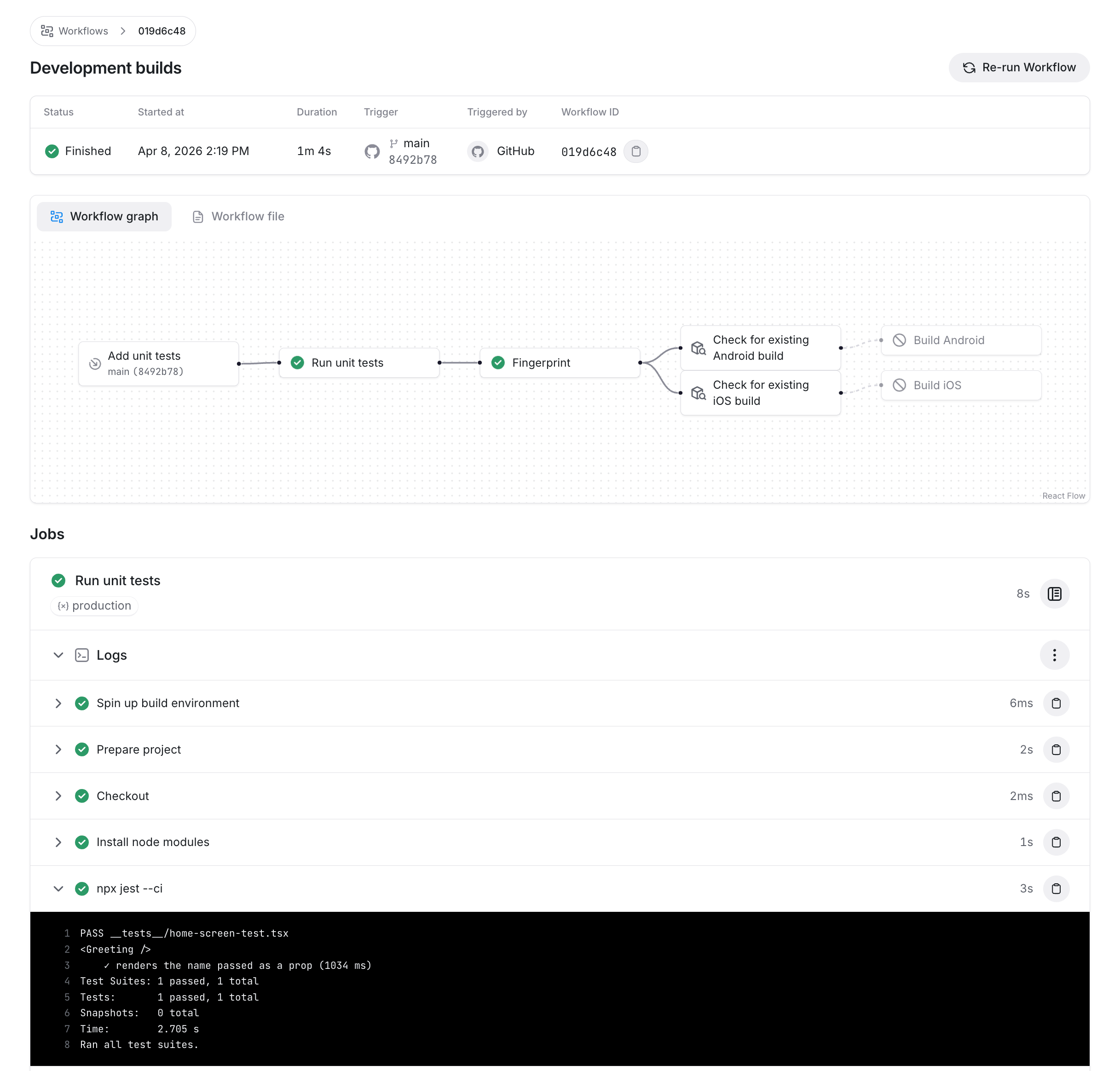
Task: Click the iOS build search package icon
Action: [x=698, y=393]
